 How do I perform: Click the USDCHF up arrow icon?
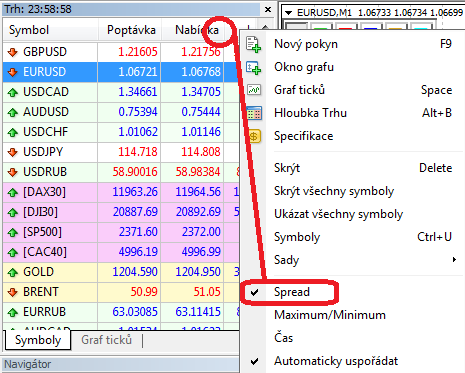(13, 132)
